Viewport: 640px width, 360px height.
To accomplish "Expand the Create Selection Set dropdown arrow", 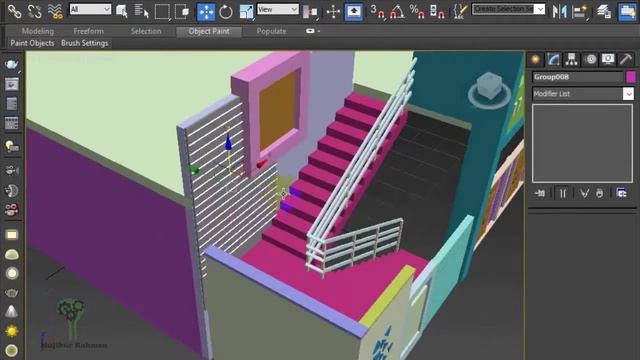I will pos(540,9).
